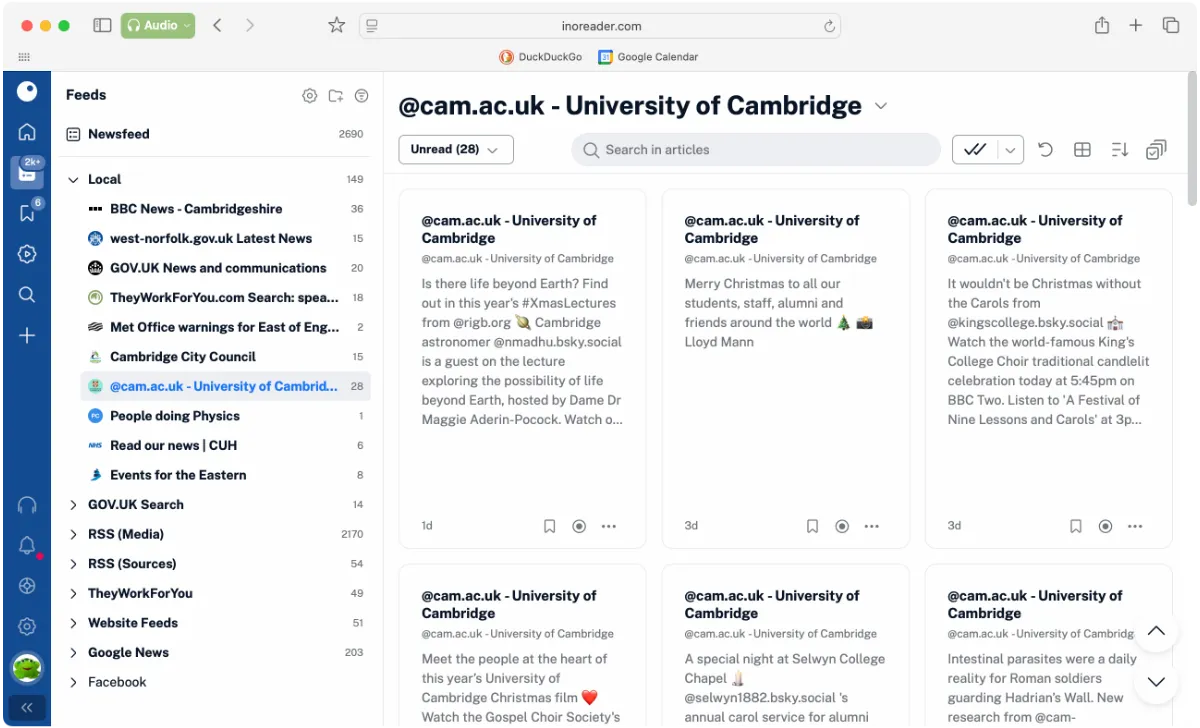This screenshot has width=1200, height=728.
Task: Open the search icon in the sidebar rail
Action: pyautogui.click(x=26, y=294)
